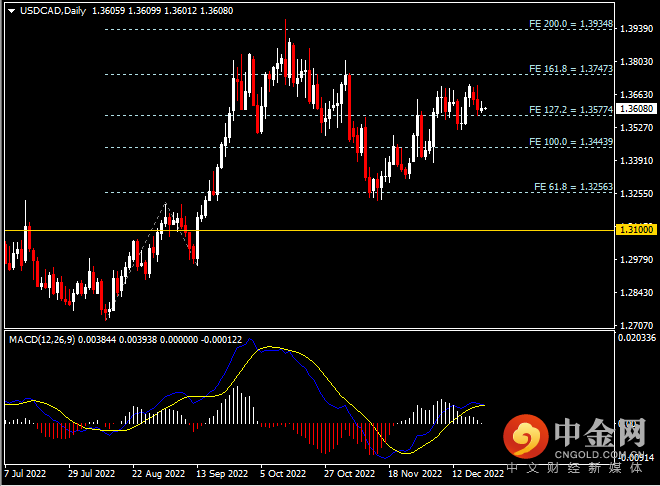
Task: Click the 1.29790 price scale label
Action: coord(634,260)
